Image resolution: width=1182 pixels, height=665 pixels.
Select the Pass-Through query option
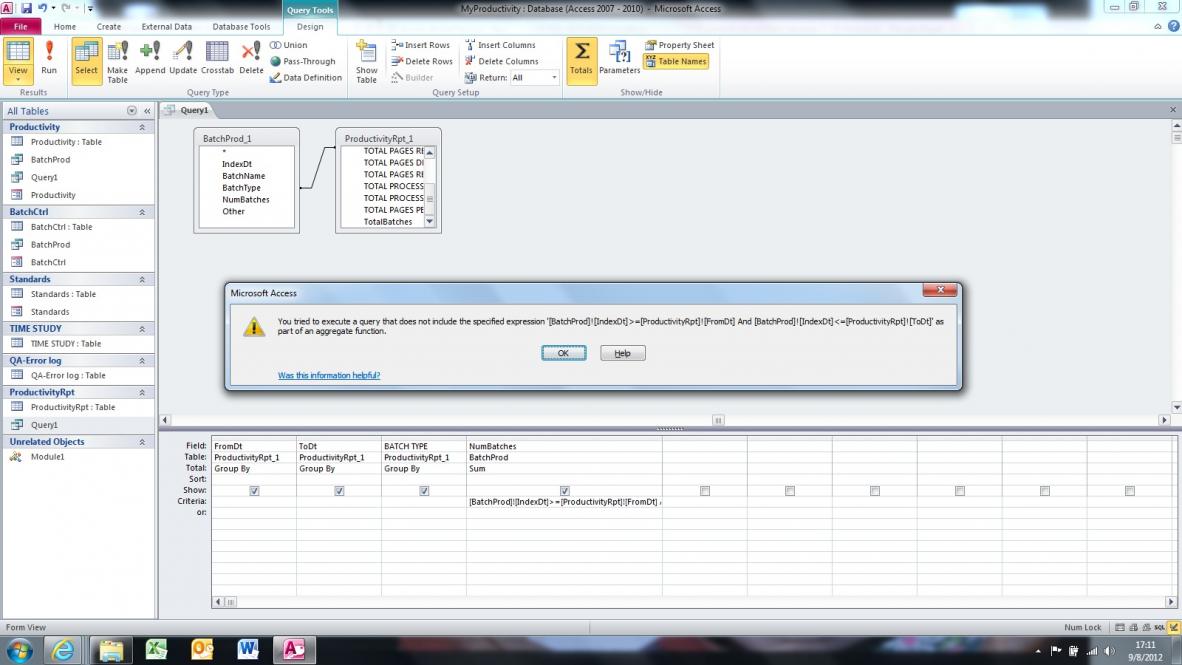(302, 61)
